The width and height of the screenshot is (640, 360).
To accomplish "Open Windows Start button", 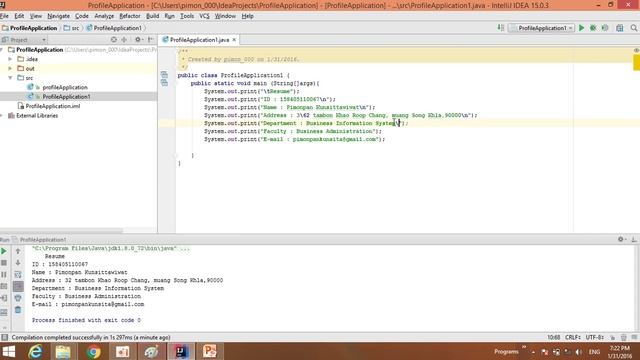I will click(8, 351).
